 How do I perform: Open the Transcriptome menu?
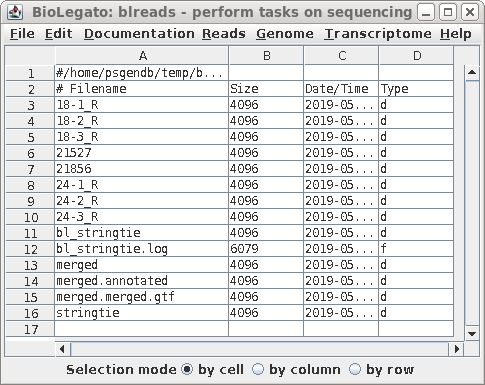(x=378, y=34)
